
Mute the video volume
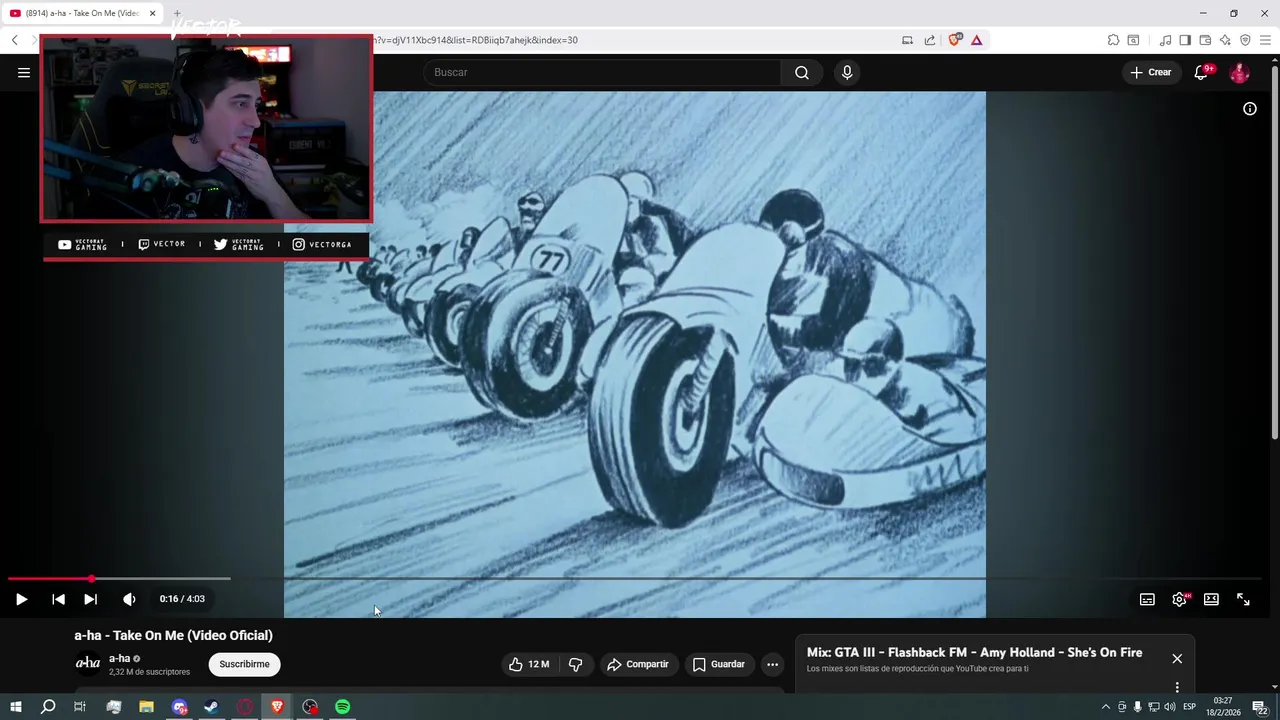[x=129, y=599]
